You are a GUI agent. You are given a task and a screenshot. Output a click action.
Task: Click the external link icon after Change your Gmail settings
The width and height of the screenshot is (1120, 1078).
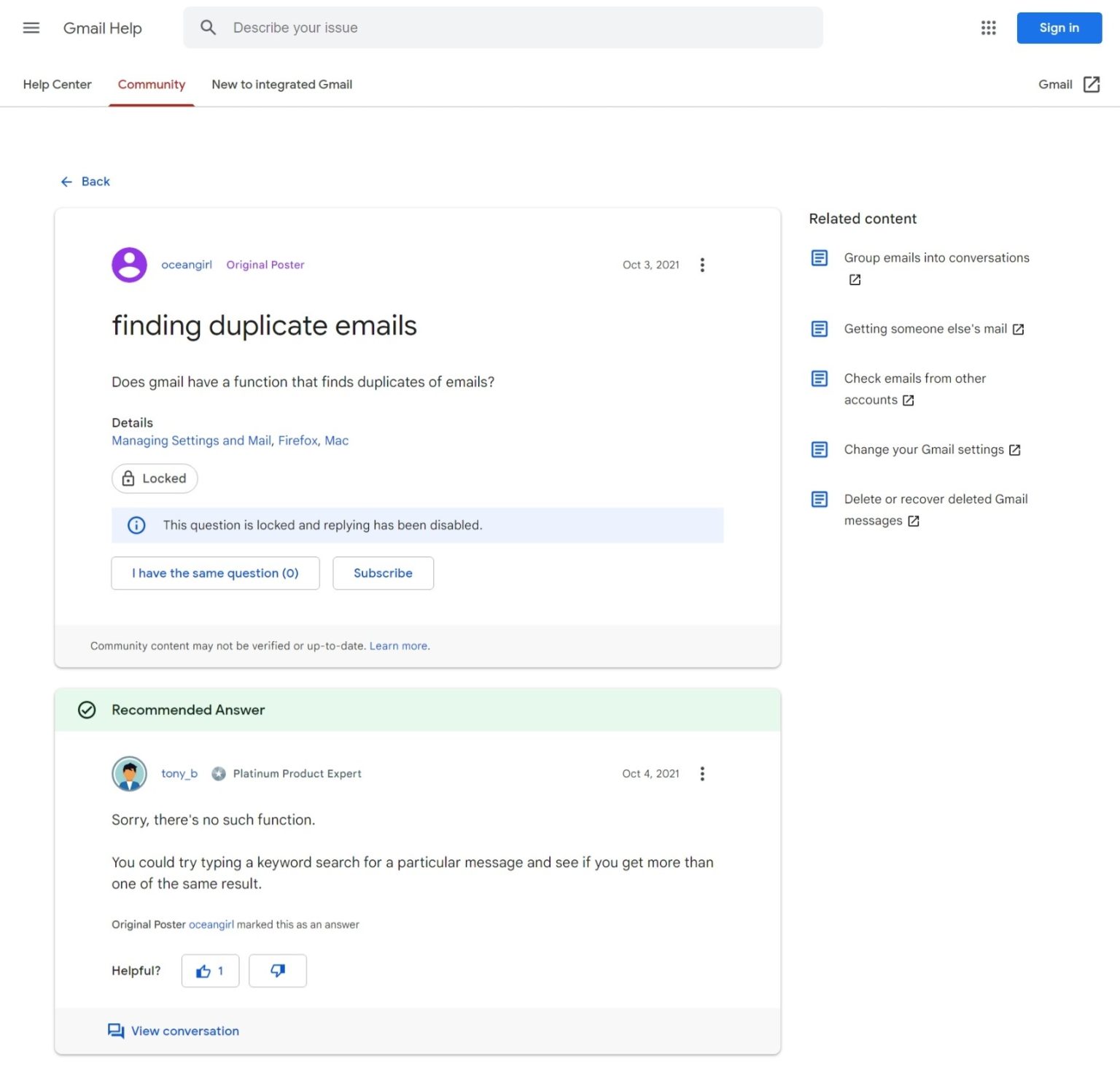pos(1015,450)
